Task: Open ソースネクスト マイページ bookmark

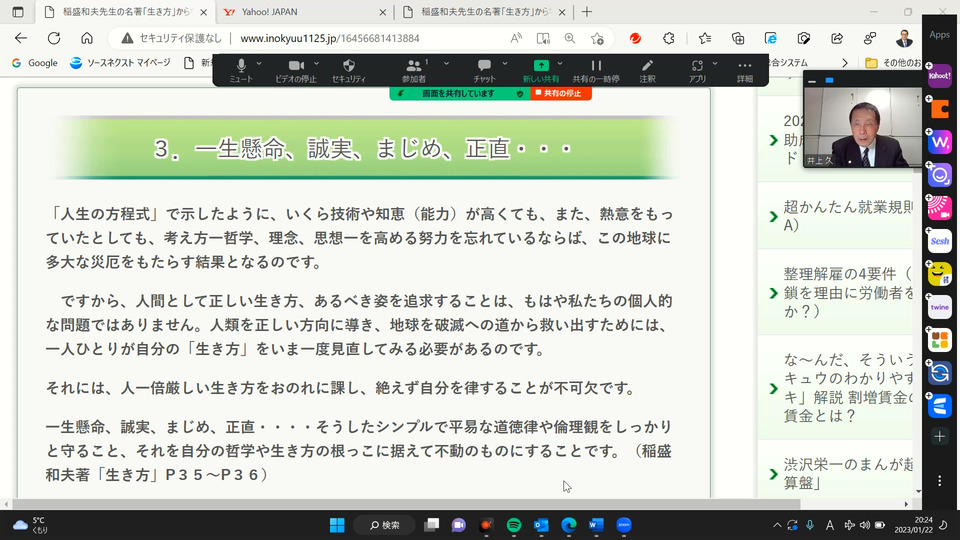Action: pos(121,62)
